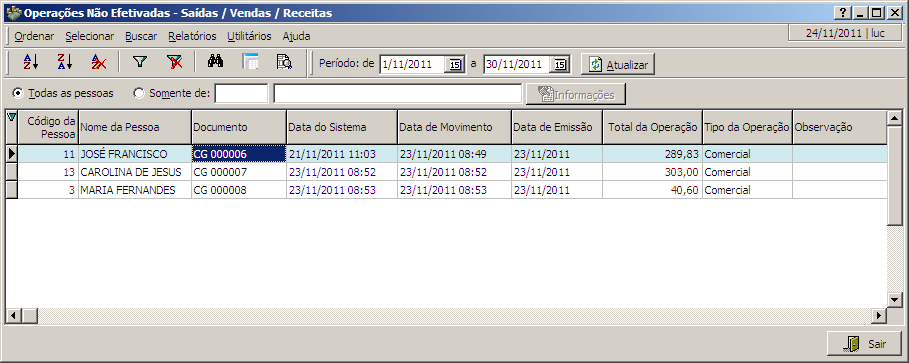Click the person code field beside 'Somente de'
Image resolution: width=909 pixels, height=363 pixels.
(x=241, y=93)
